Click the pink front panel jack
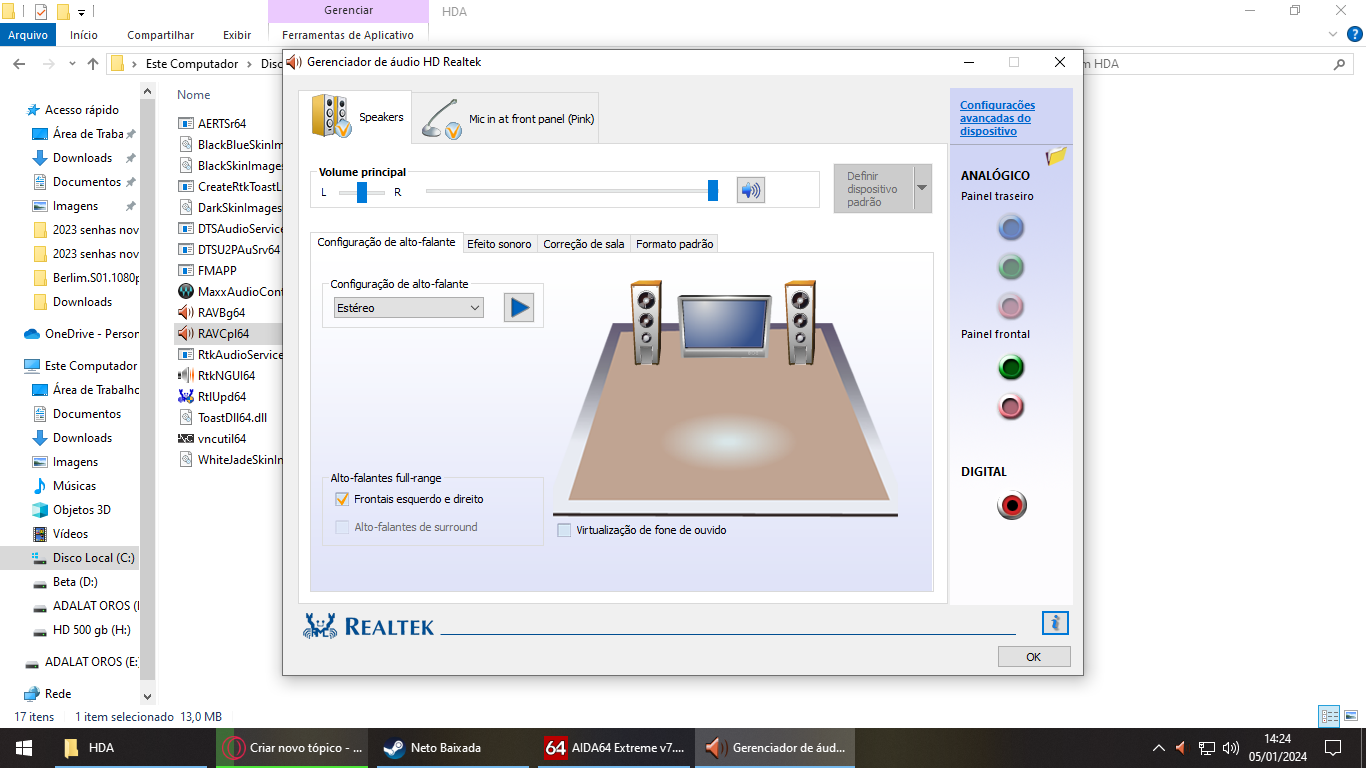This screenshot has width=1366, height=768. click(x=1011, y=407)
